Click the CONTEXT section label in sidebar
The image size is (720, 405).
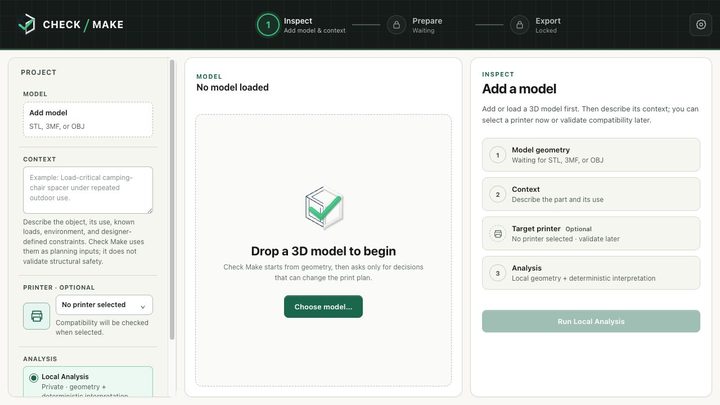(39, 159)
